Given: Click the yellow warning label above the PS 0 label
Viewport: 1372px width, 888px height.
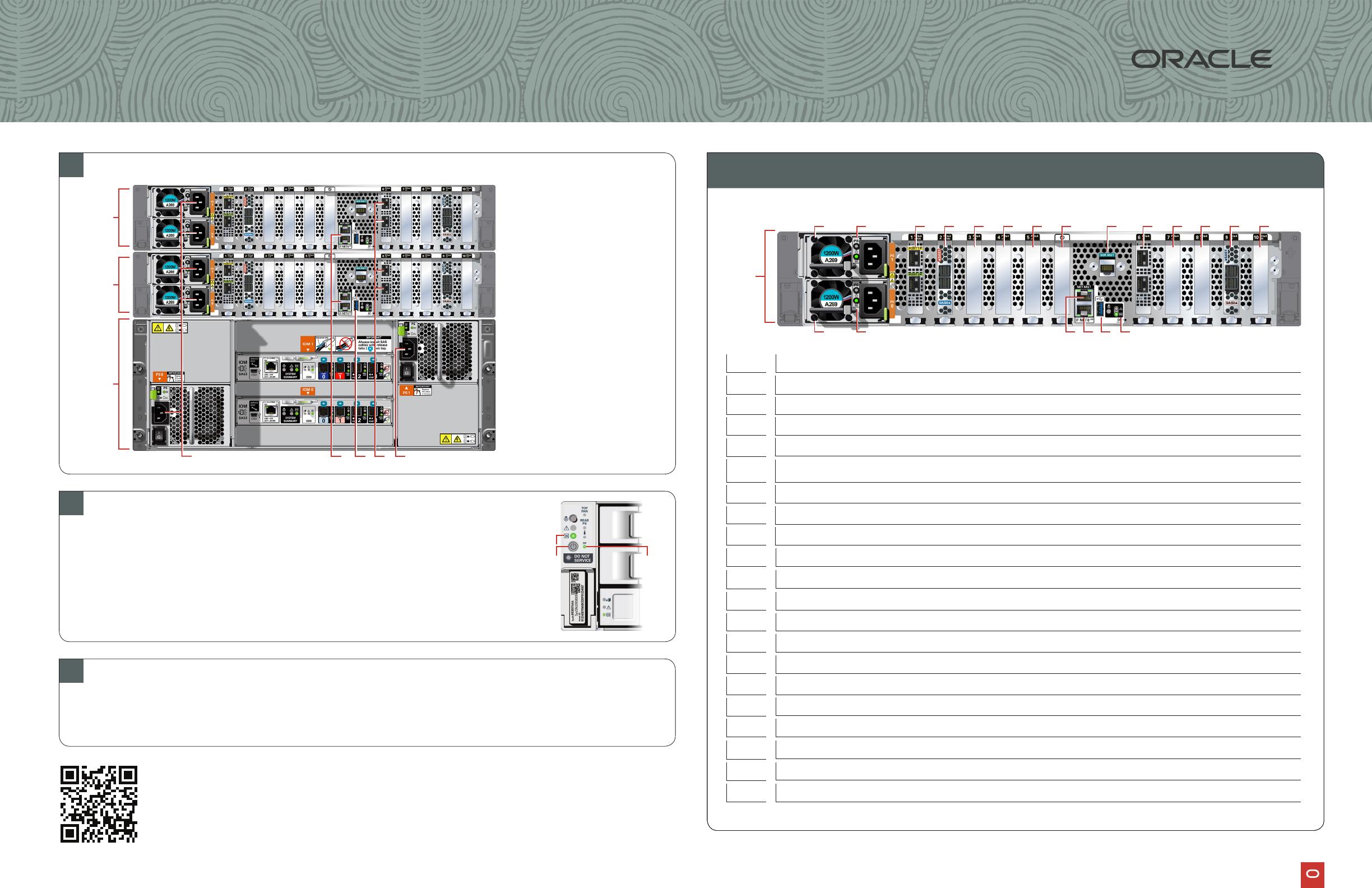Looking at the screenshot, I should click(170, 328).
